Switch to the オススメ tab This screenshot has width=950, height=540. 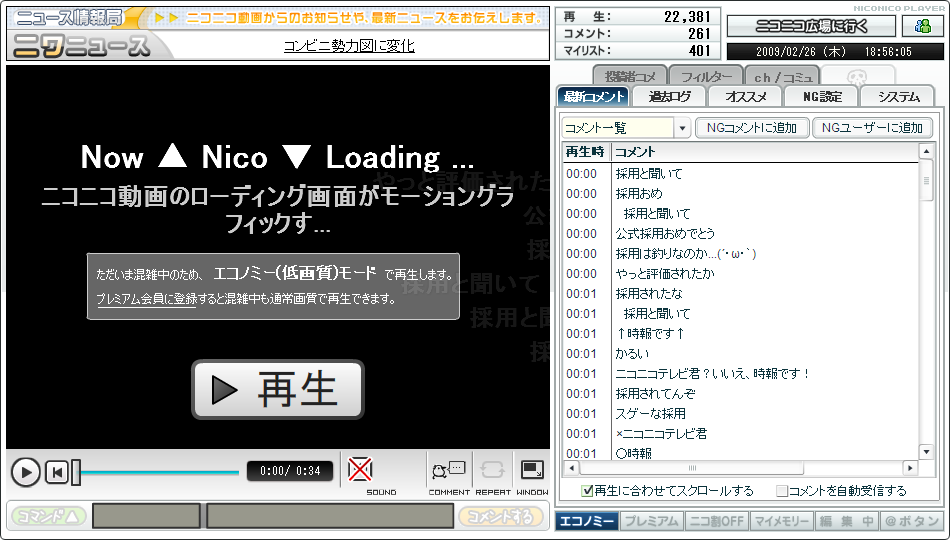point(746,96)
